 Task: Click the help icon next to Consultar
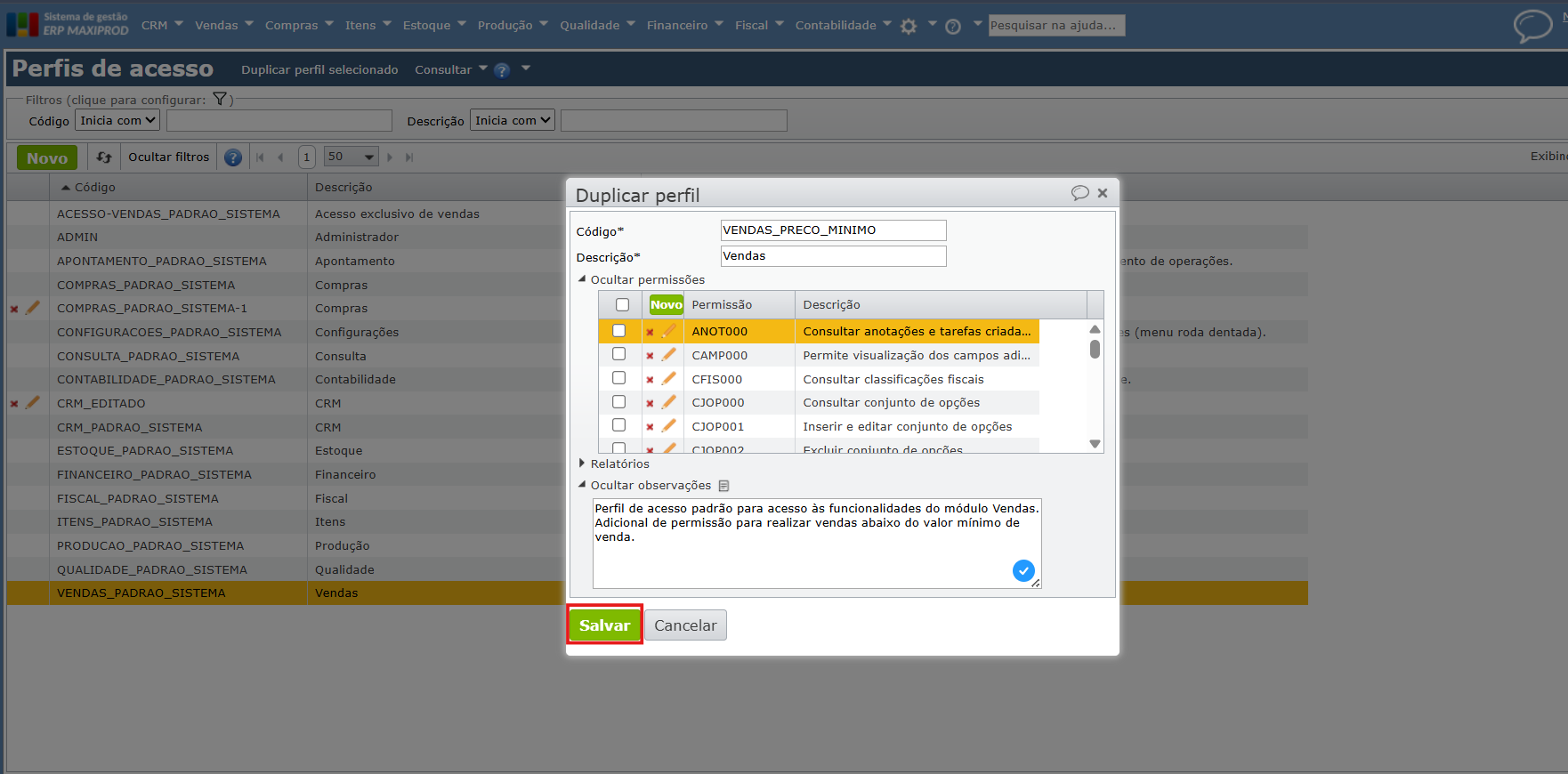click(x=502, y=70)
